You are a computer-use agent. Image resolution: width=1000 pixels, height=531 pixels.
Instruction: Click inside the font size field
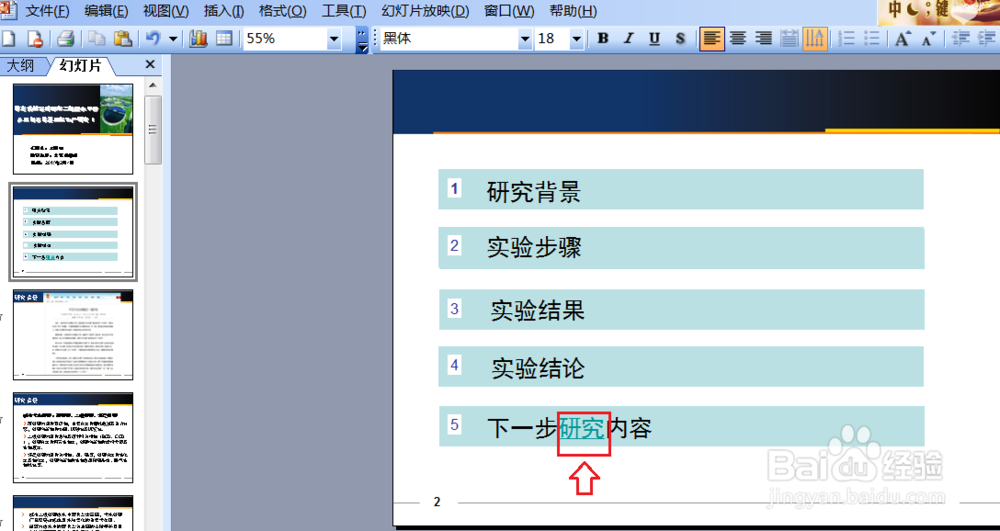coord(552,39)
